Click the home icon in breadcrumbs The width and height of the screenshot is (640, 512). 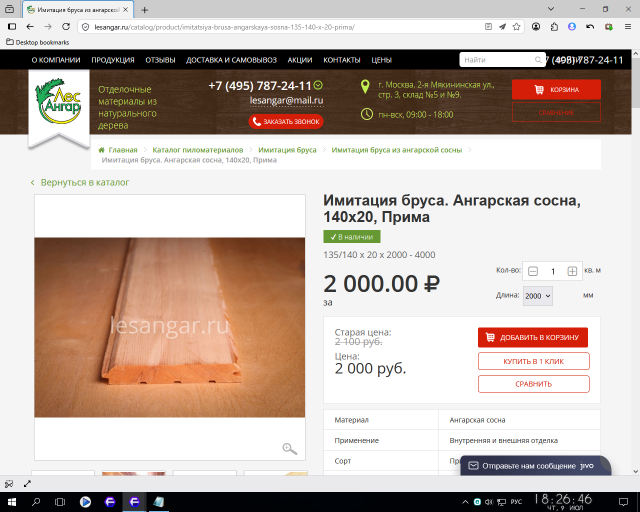[102, 150]
